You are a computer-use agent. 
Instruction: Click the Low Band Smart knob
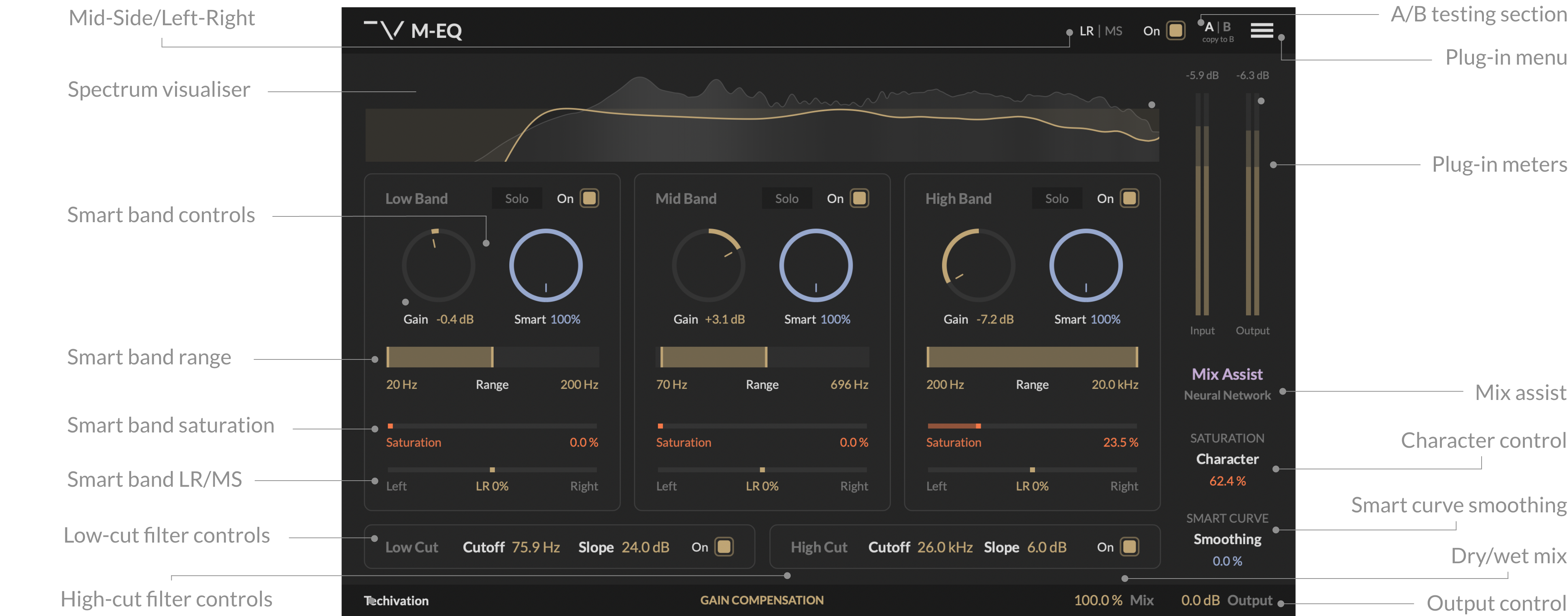coord(546,265)
